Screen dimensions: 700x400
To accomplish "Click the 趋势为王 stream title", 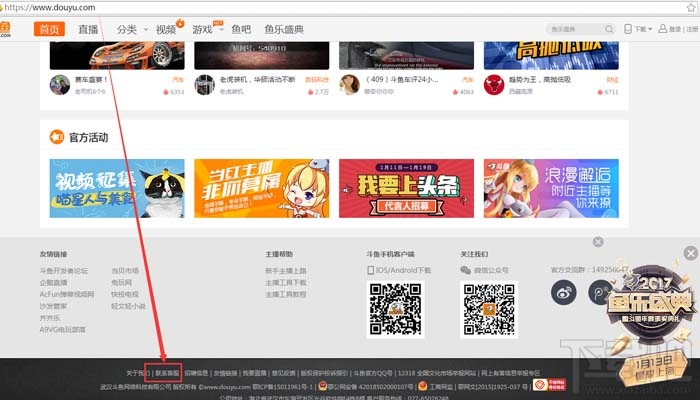I will pyautogui.click(x=540, y=79).
